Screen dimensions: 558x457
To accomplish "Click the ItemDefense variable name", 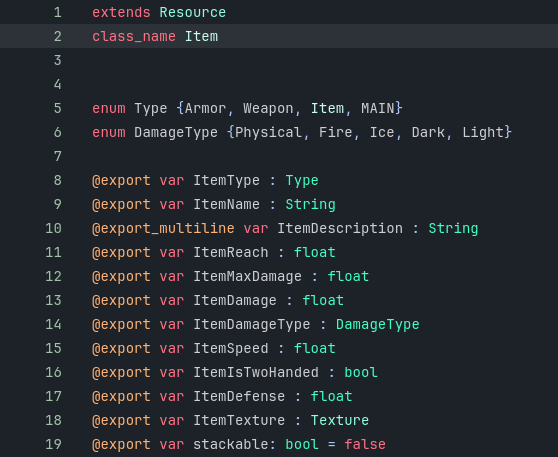I will click(239, 396).
